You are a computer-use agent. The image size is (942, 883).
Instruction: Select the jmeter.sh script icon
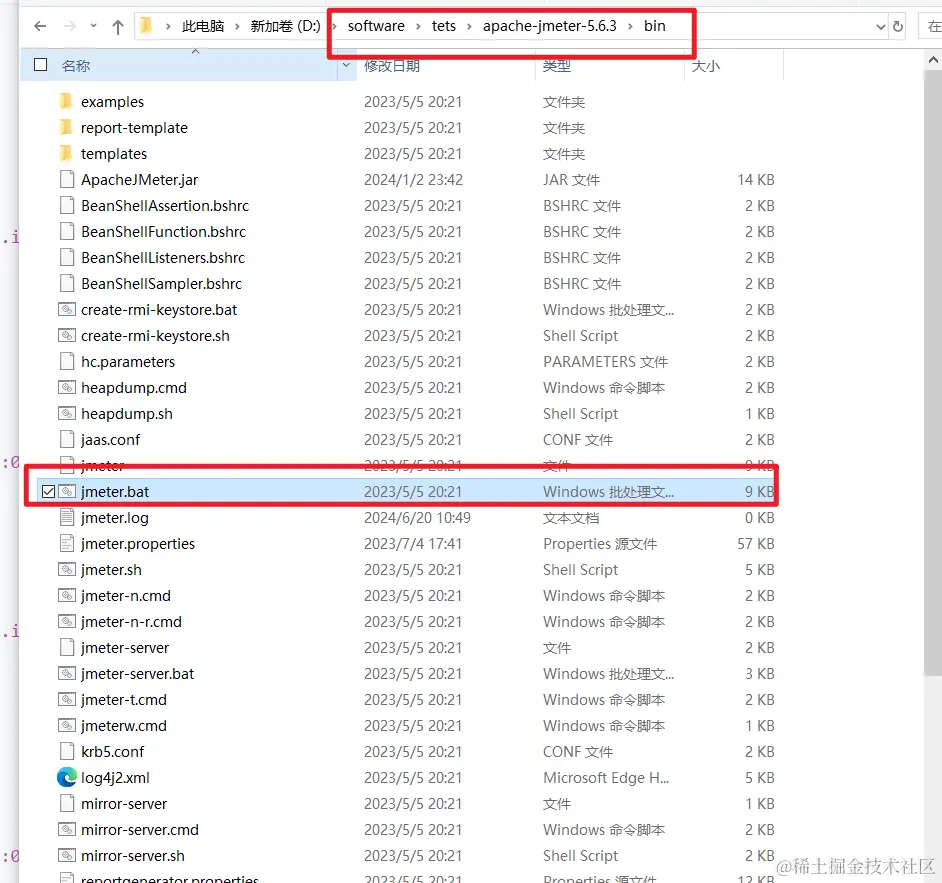click(x=67, y=569)
